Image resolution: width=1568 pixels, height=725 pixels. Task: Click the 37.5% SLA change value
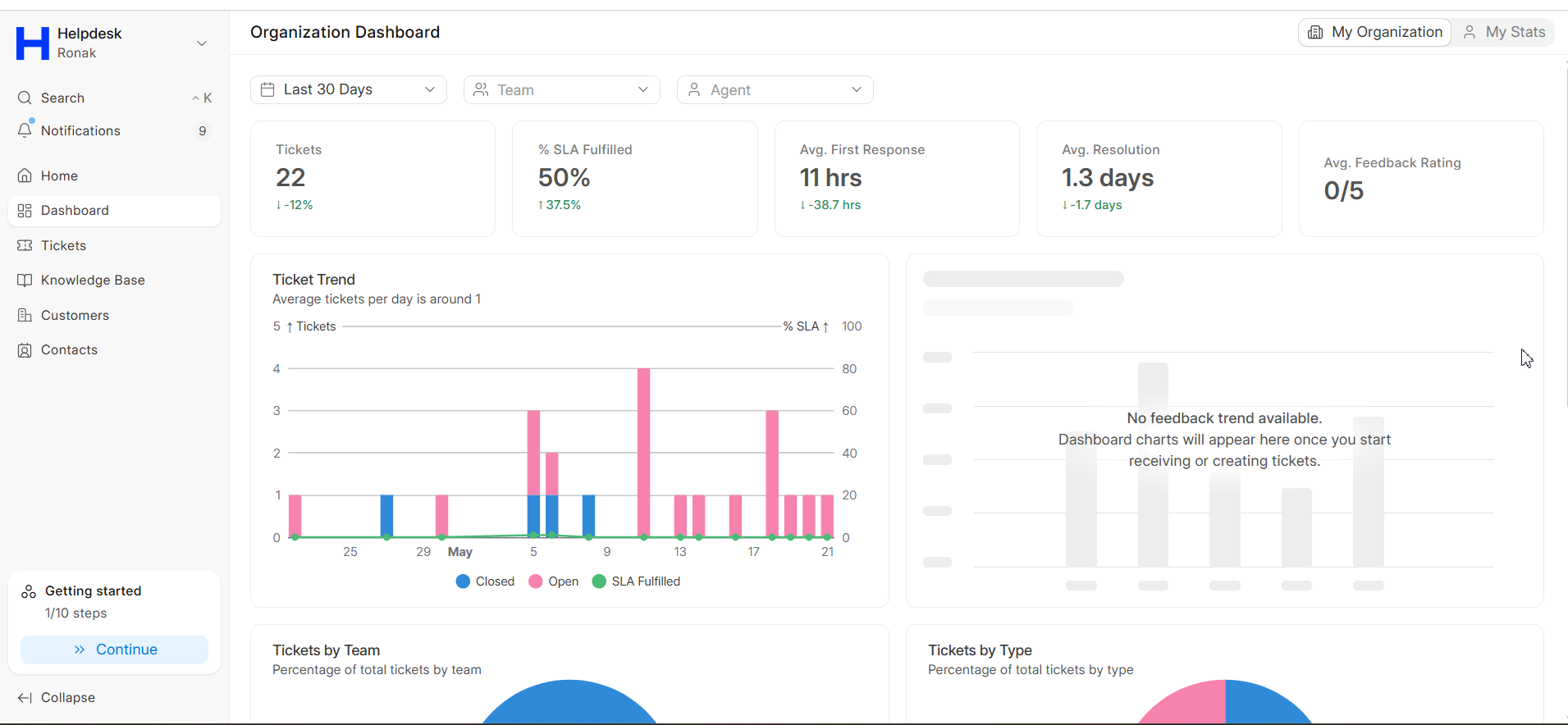point(560,205)
